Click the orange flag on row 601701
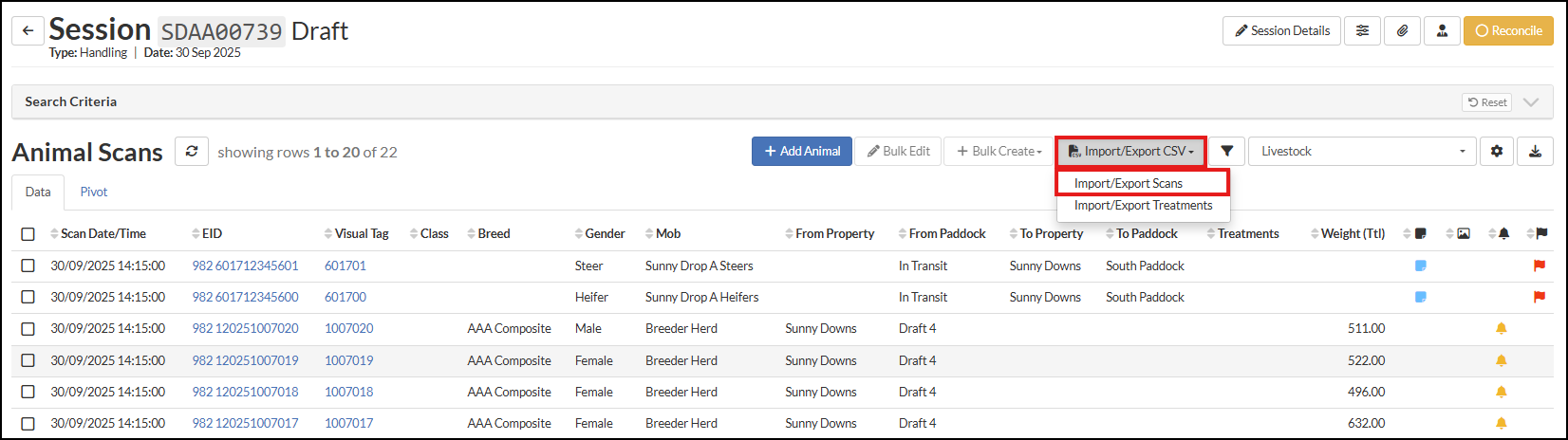This screenshot has width=1568, height=440. point(1539,266)
